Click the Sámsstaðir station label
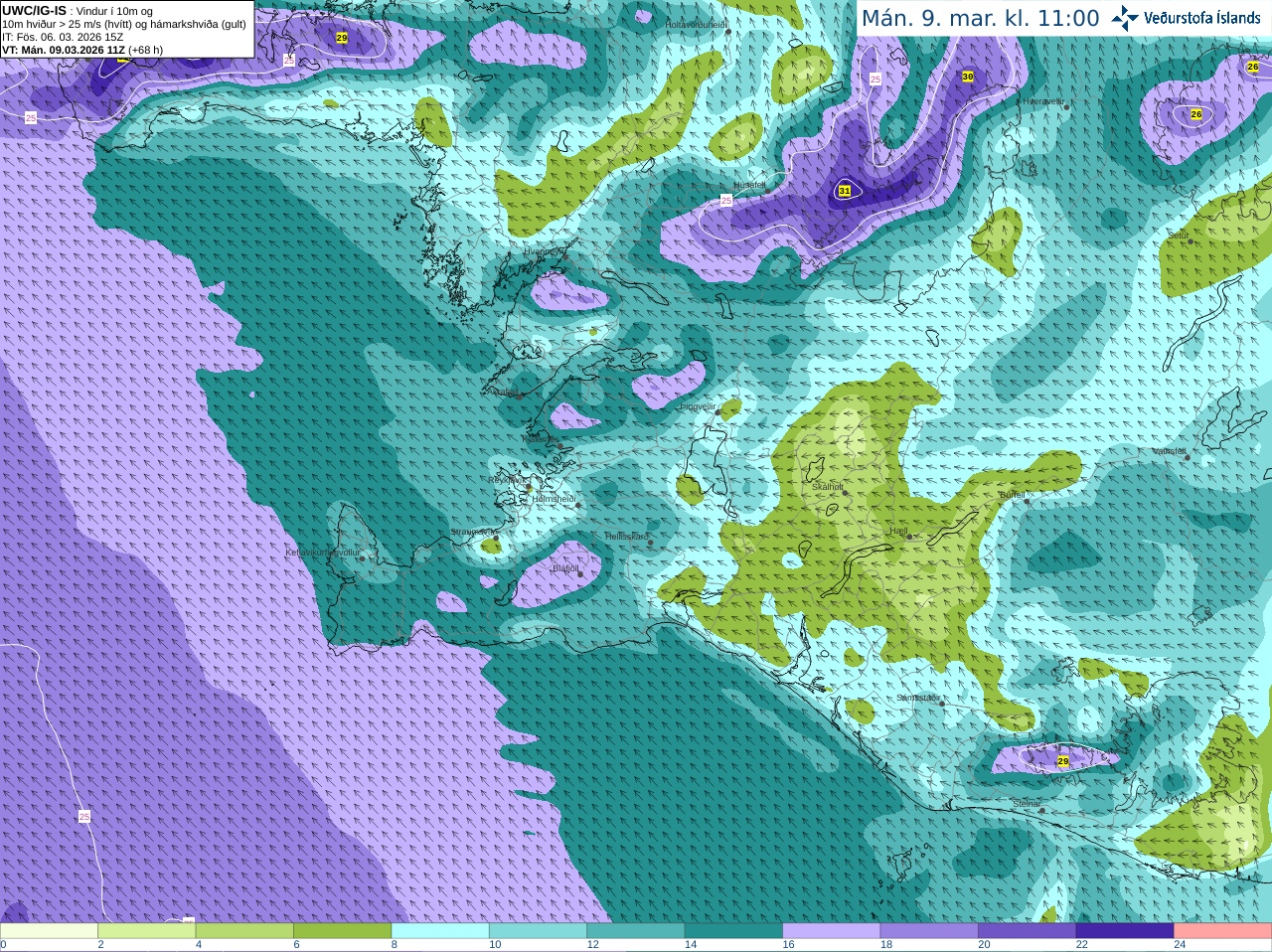The image size is (1272, 952). (x=917, y=698)
